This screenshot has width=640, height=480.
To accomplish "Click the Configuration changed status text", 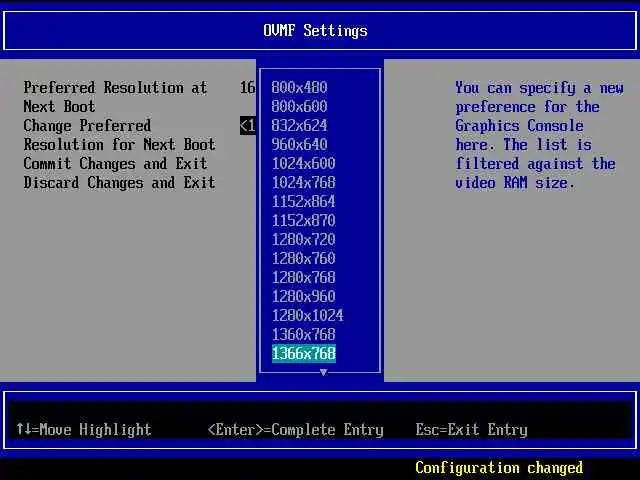I will coord(499,468).
